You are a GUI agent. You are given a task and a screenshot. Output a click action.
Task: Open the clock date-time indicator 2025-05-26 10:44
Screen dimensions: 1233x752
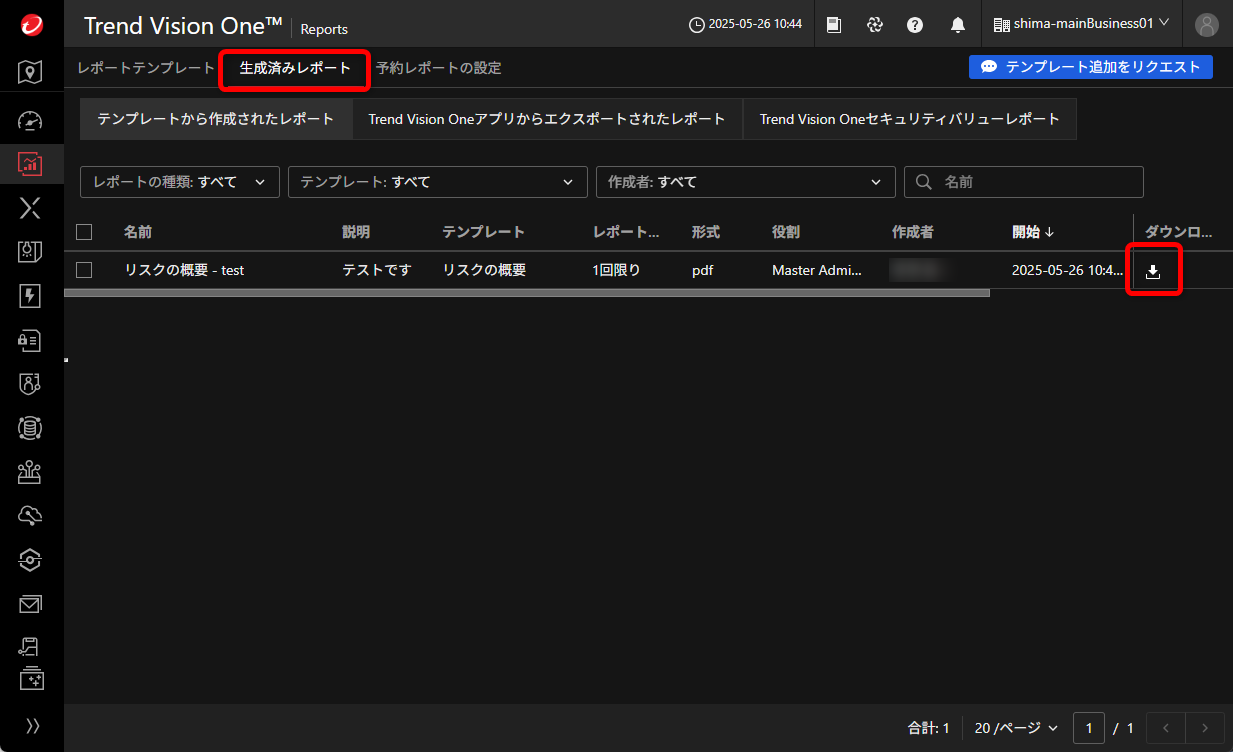click(x=746, y=24)
